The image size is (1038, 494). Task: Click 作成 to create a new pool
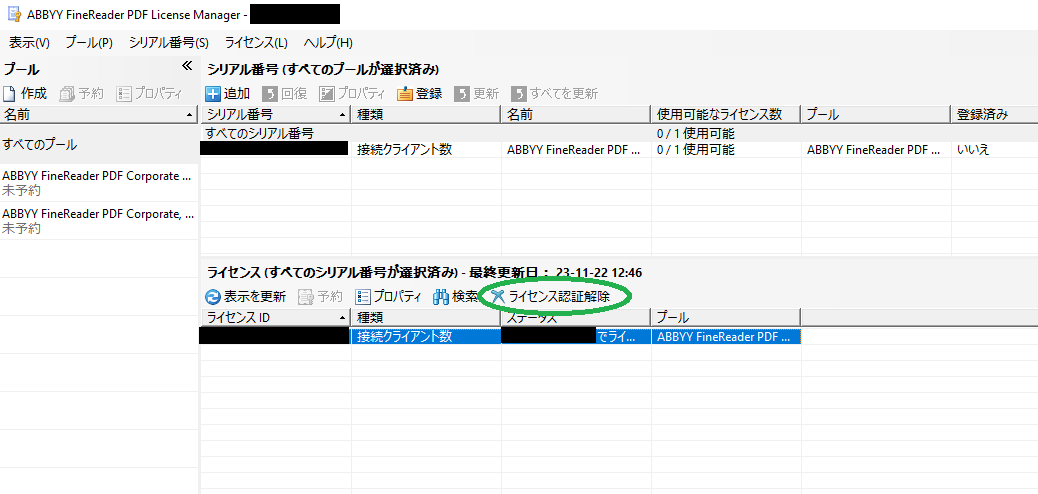[25, 93]
